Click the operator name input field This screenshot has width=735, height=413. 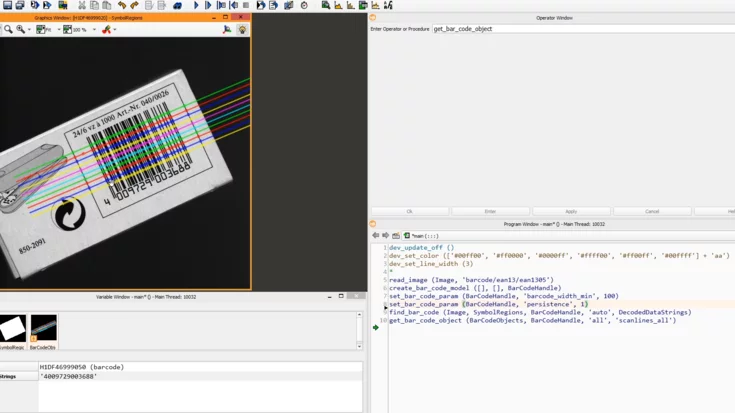point(580,29)
